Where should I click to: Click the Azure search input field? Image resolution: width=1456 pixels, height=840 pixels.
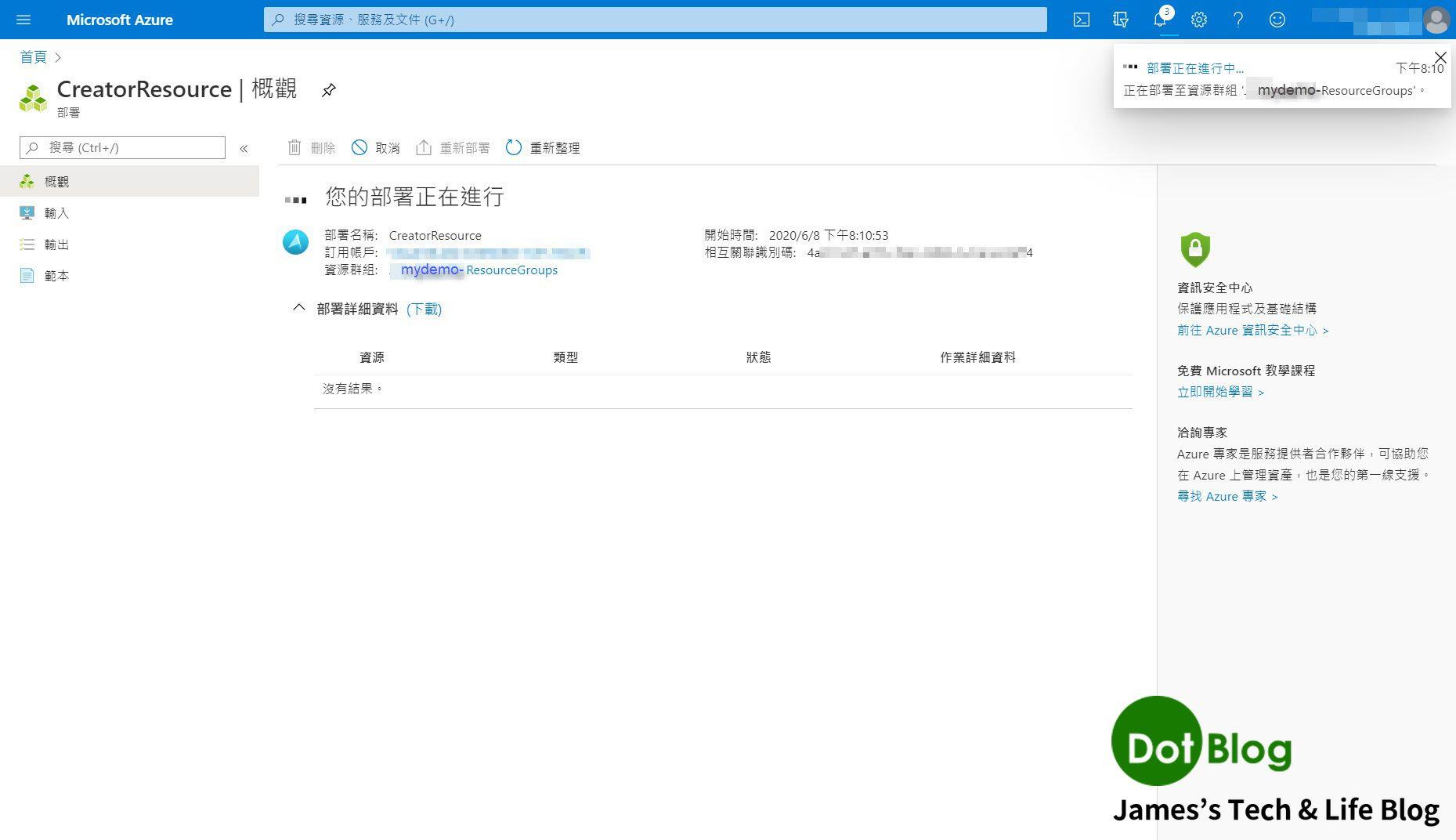tap(655, 20)
